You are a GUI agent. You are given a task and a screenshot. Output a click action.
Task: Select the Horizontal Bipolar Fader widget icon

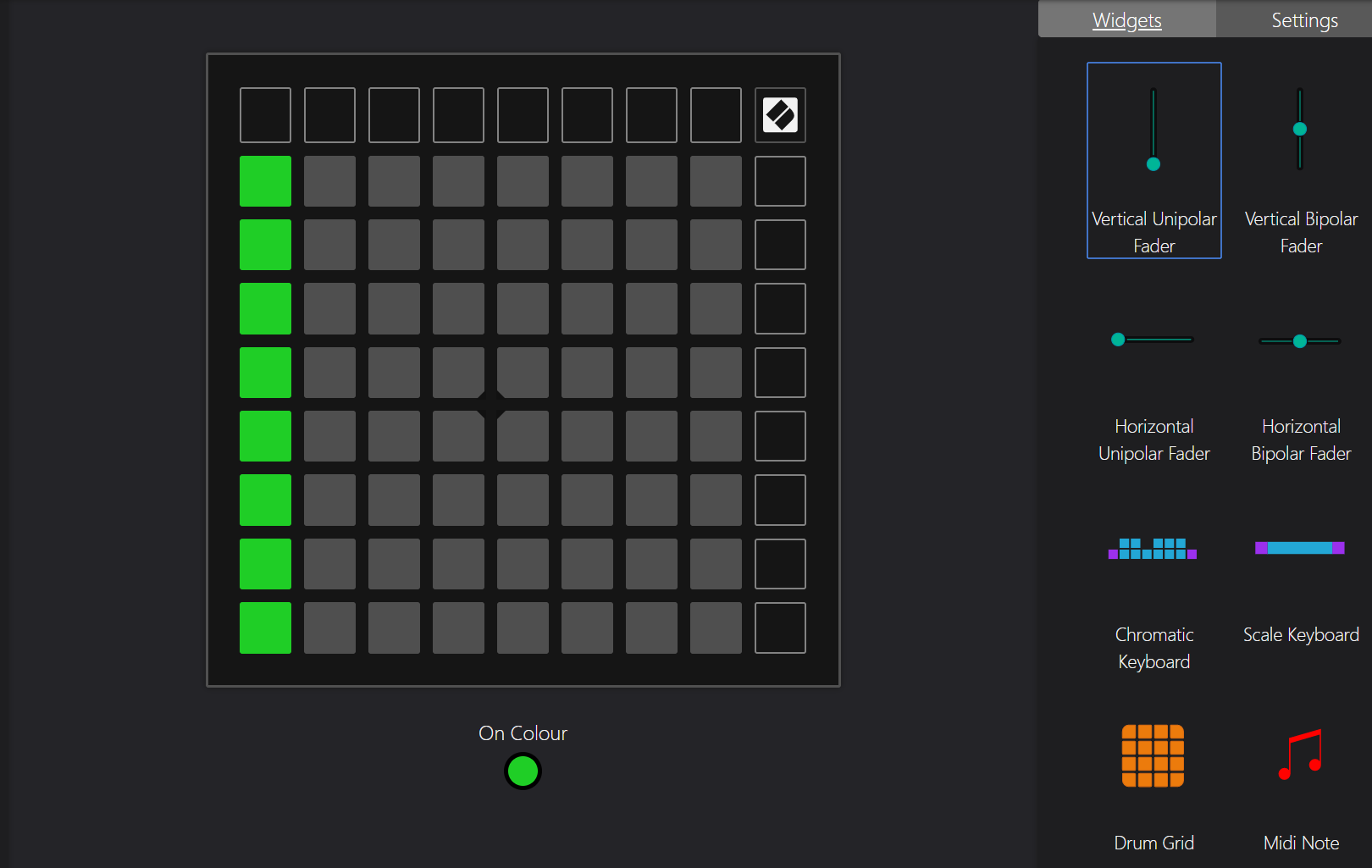[x=1299, y=340]
